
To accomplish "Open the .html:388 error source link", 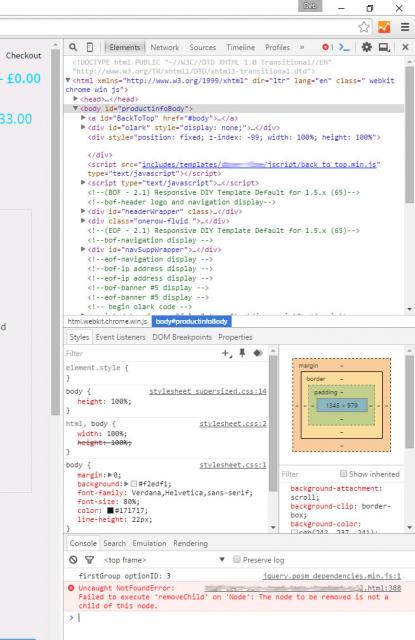I will point(303,588).
